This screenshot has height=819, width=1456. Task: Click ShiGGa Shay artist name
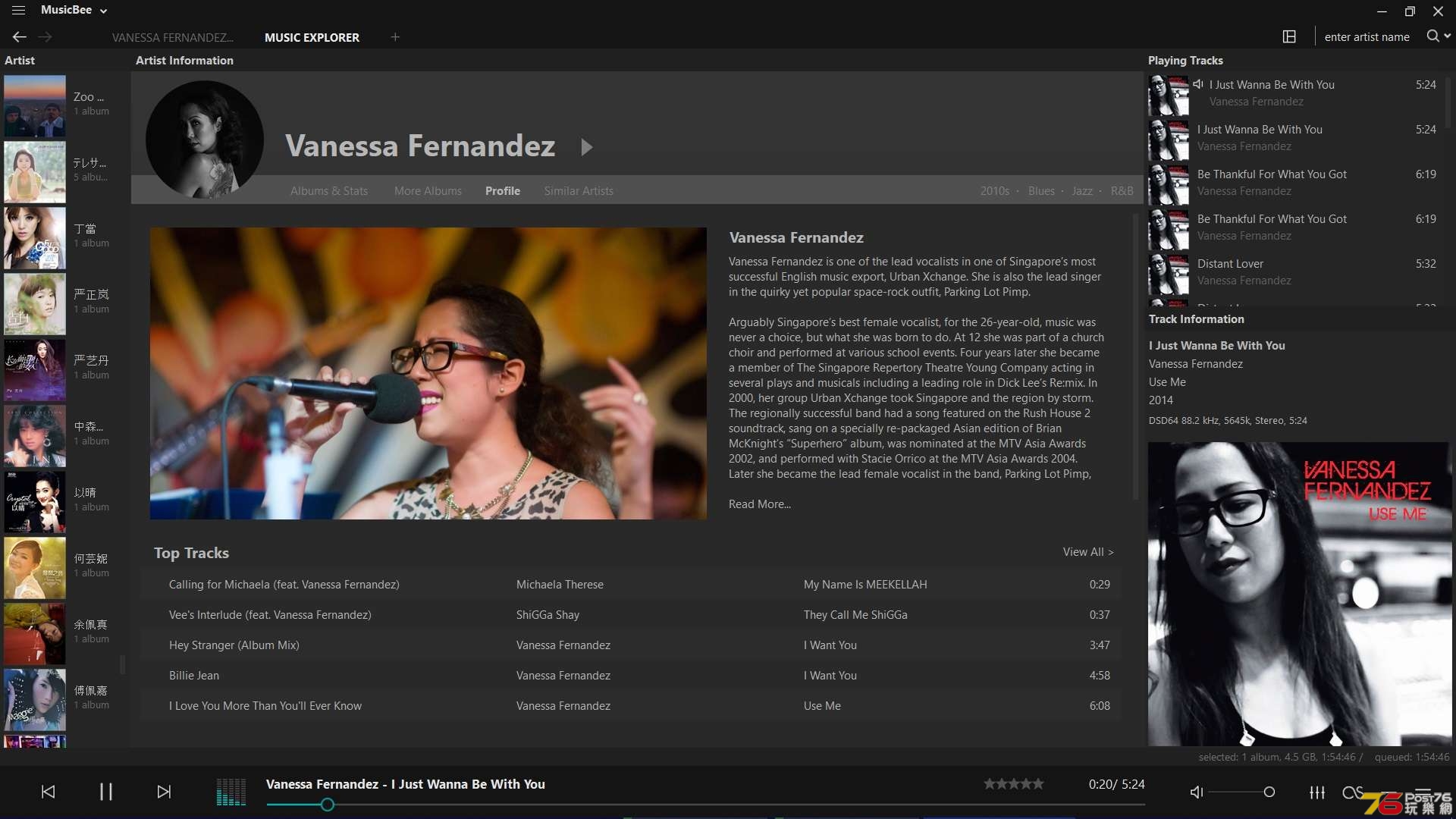coord(548,615)
